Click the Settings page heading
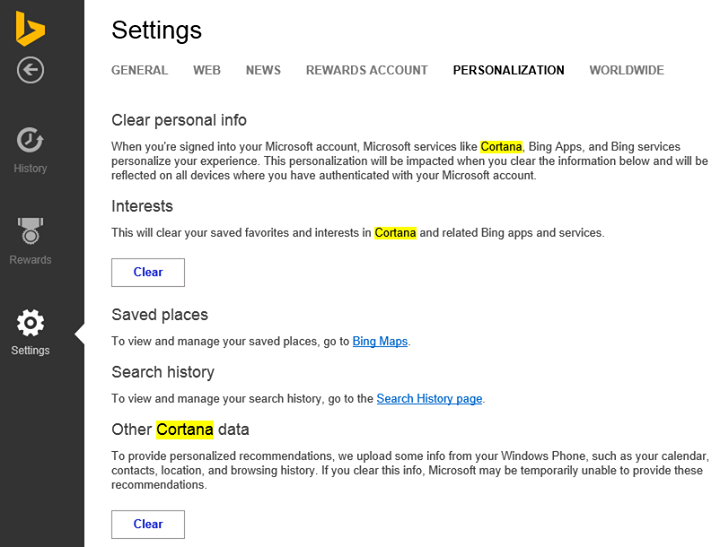 point(157,30)
